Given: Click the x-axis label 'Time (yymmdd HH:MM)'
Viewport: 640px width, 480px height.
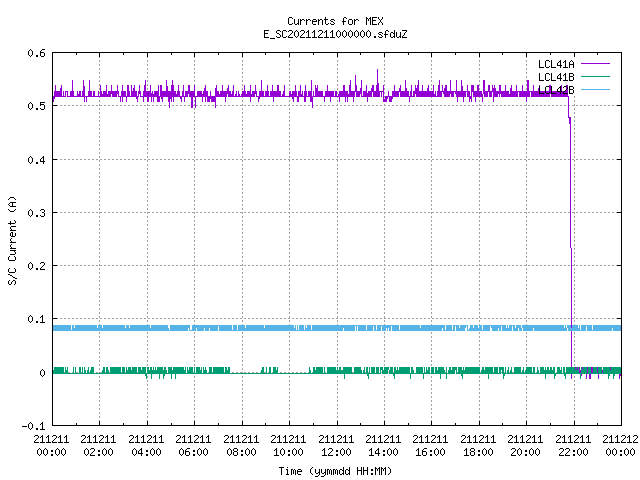Looking at the screenshot, I should [335, 471].
